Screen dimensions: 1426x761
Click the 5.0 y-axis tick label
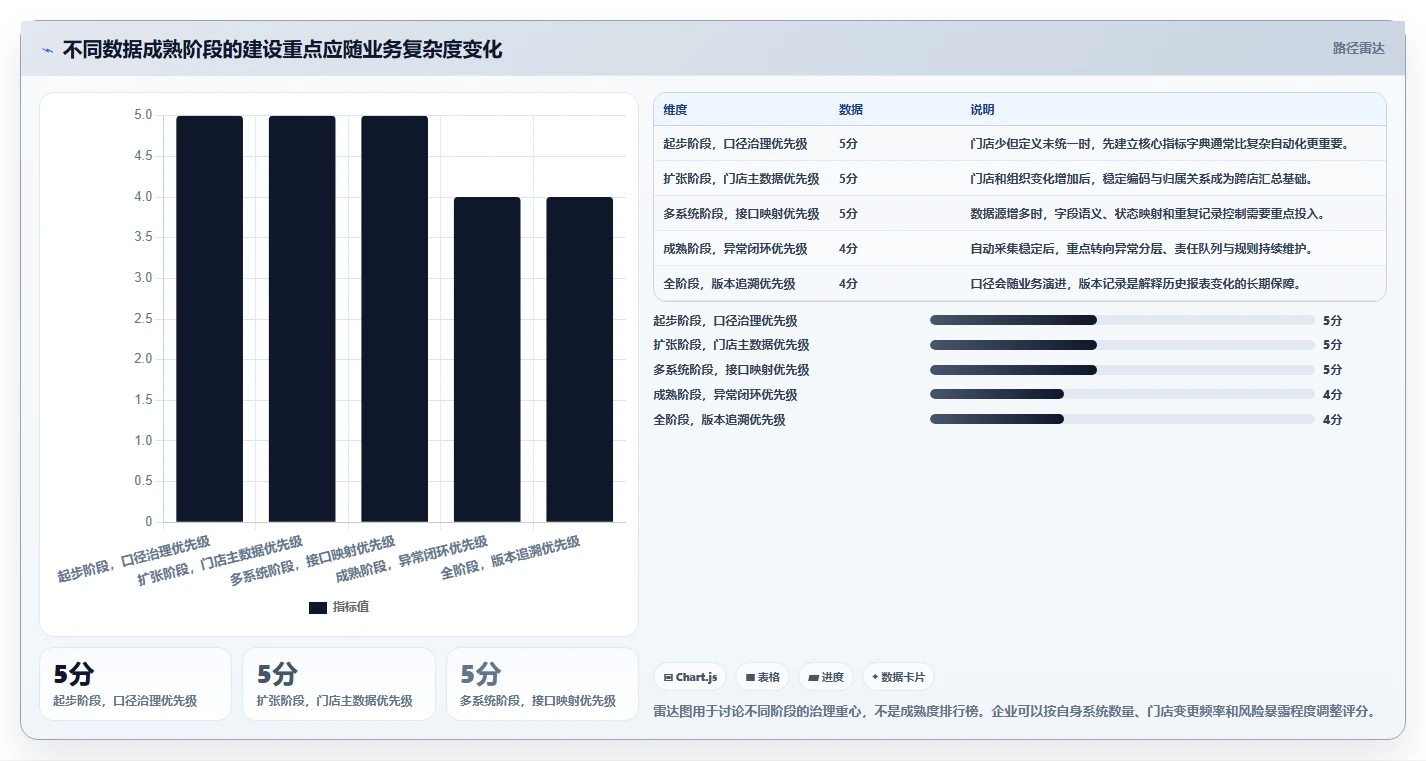[143, 116]
